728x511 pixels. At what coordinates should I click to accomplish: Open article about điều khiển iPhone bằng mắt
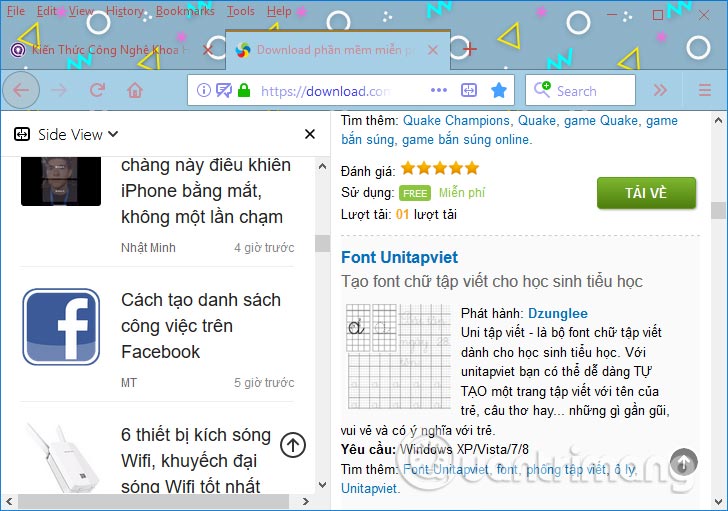[x=206, y=191]
